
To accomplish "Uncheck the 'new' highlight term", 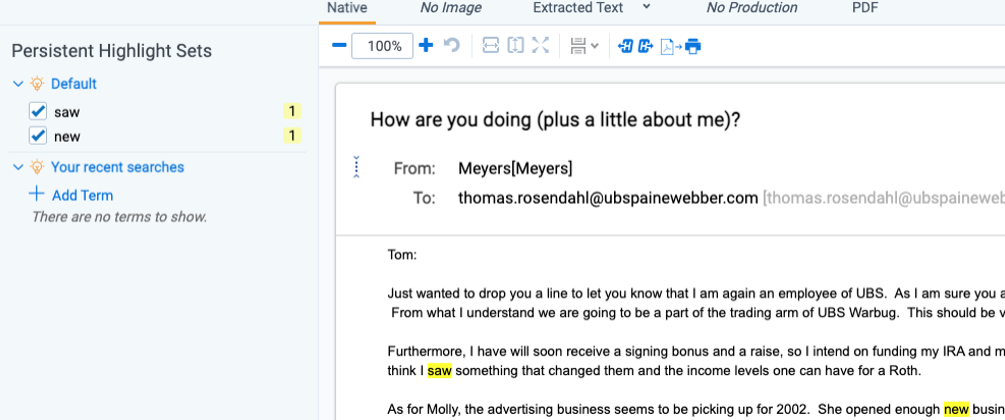I will (38, 136).
